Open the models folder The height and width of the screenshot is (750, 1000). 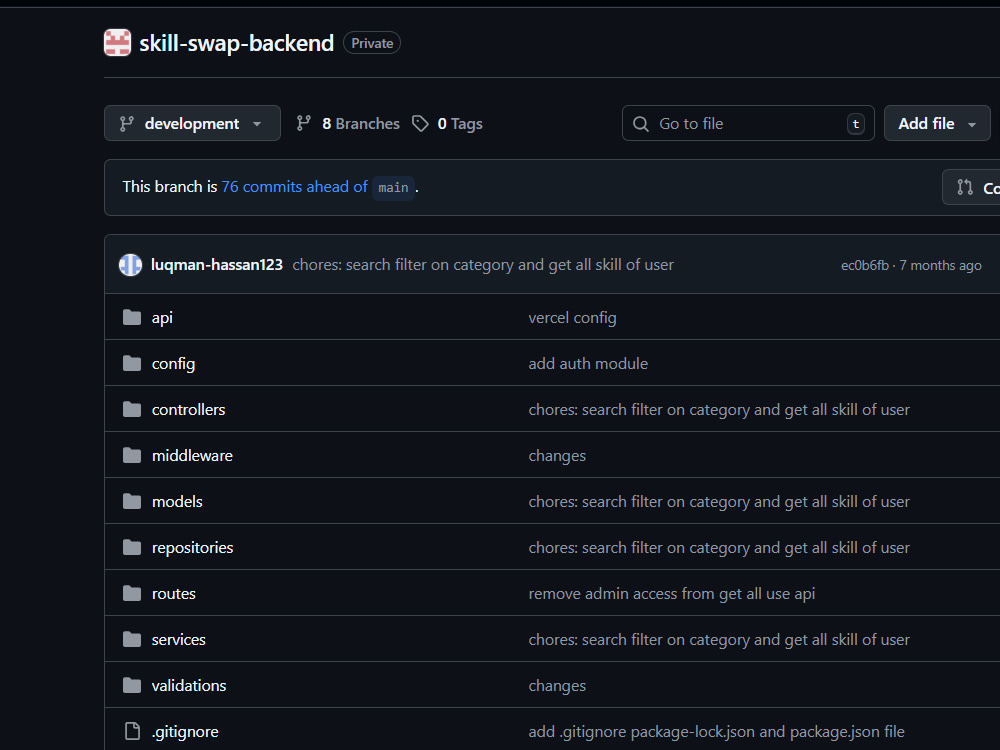tap(177, 501)
